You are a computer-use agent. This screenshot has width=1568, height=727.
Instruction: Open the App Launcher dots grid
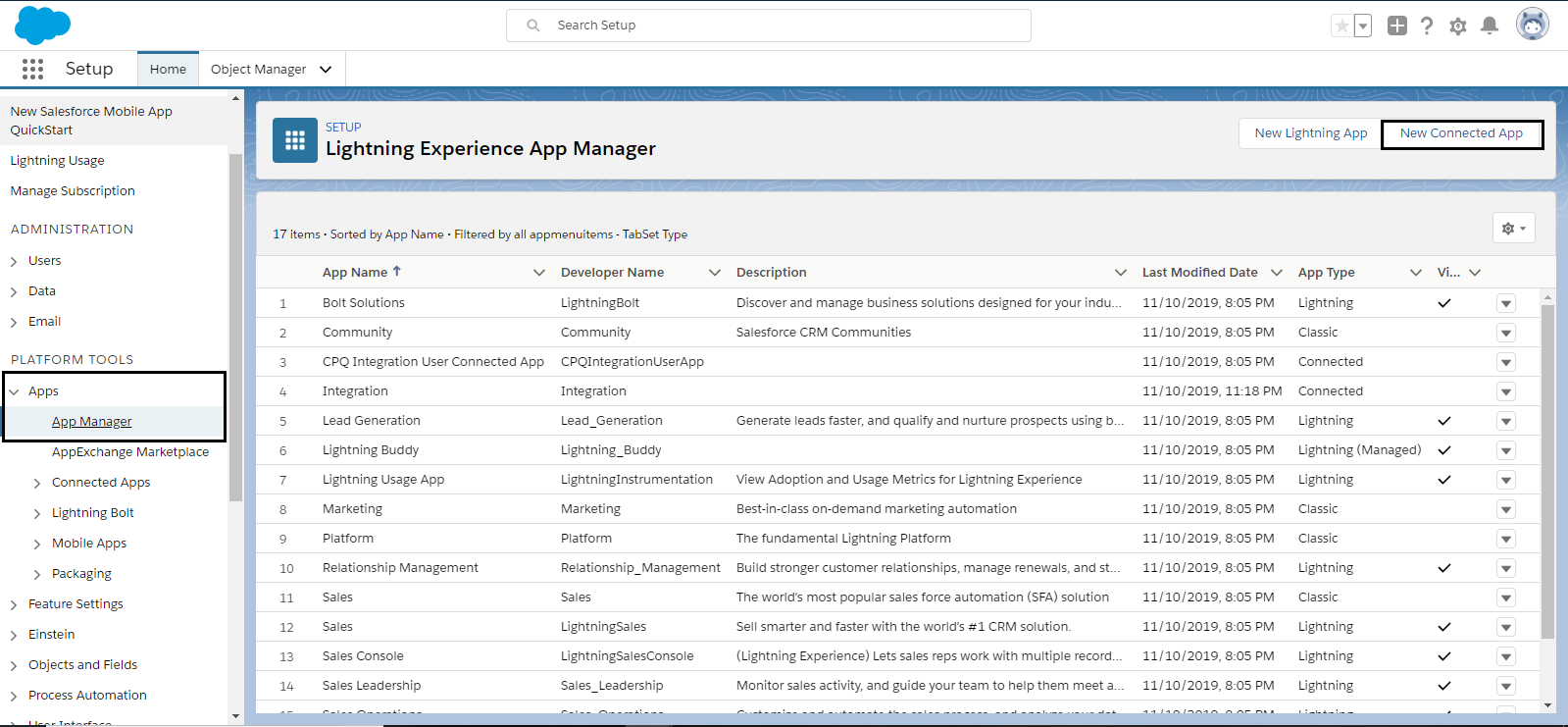pyautogui.click(x=32, y=69)
